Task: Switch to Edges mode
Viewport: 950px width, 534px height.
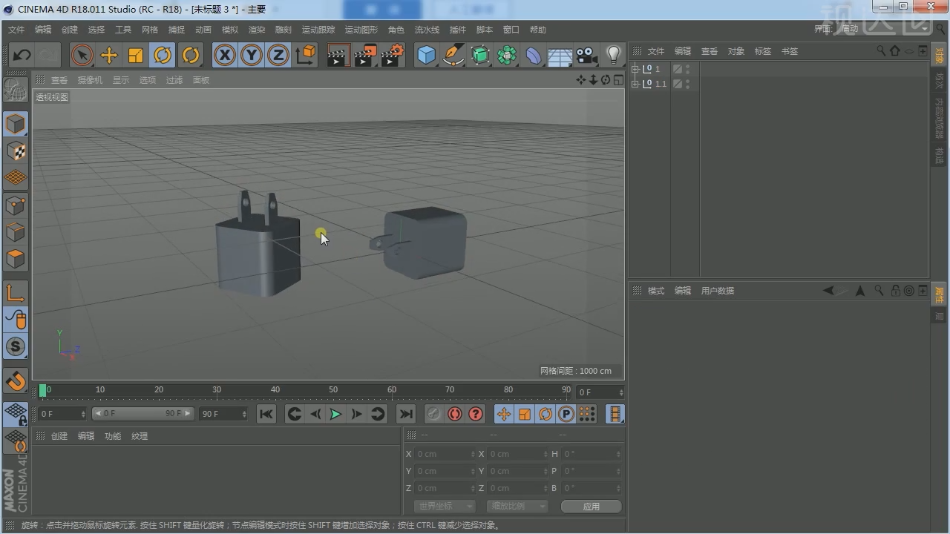Action: click(x=15, y=232)
